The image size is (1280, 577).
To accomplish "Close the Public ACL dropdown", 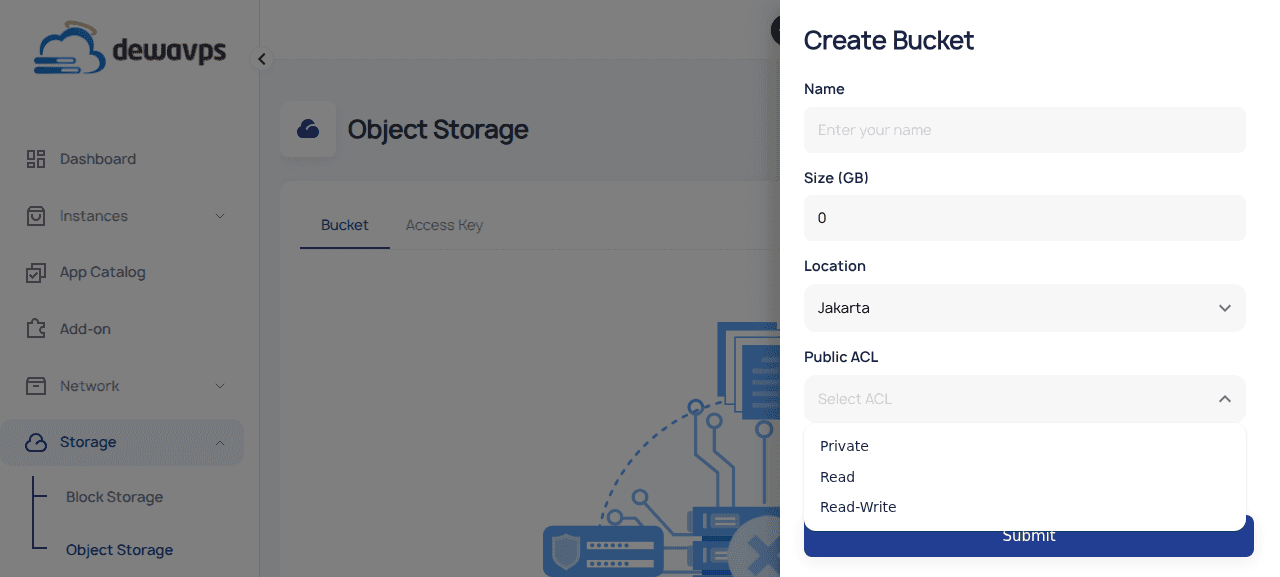I will [x=1224, y=399].
